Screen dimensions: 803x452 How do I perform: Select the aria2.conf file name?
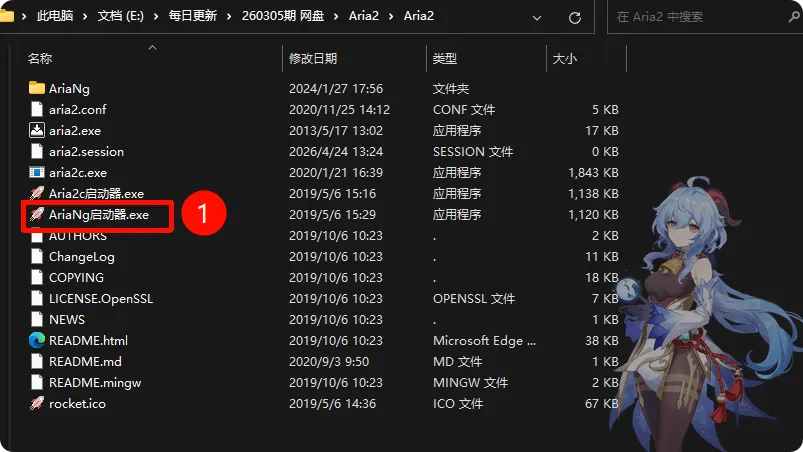77,110
